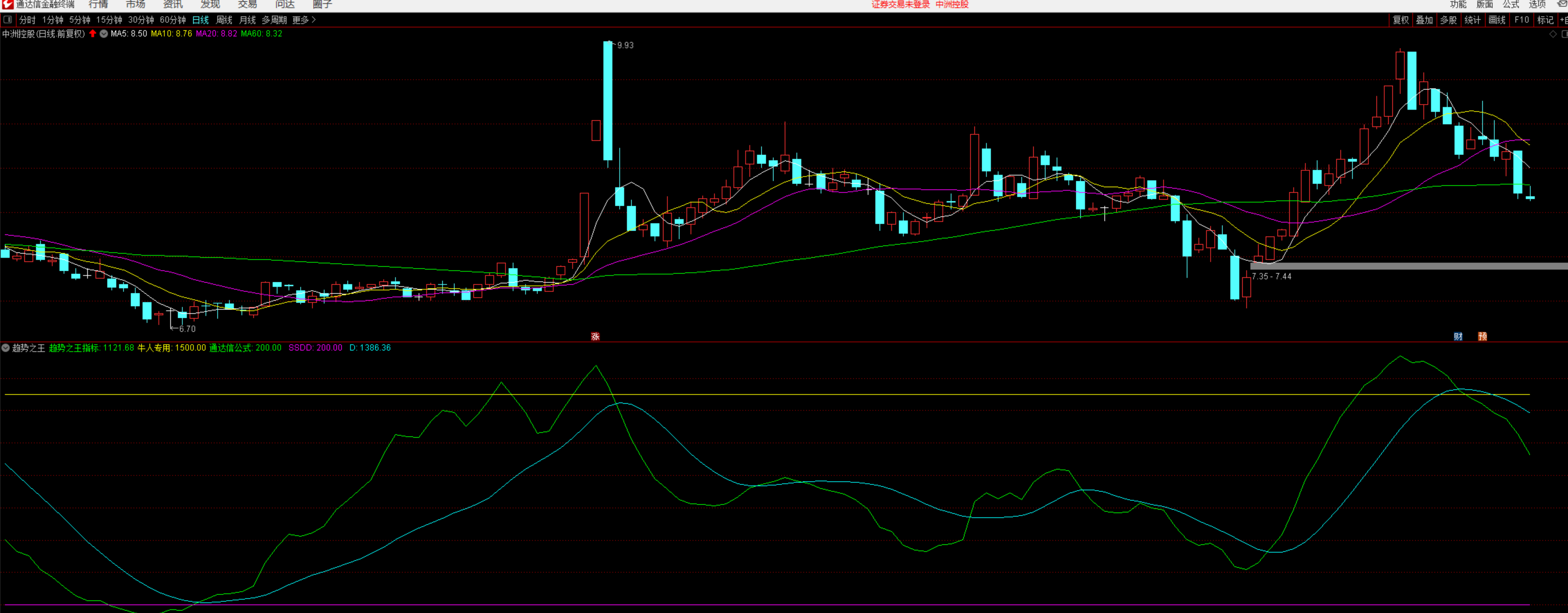Click the 涨 marker below the chart

pos(595,336)
